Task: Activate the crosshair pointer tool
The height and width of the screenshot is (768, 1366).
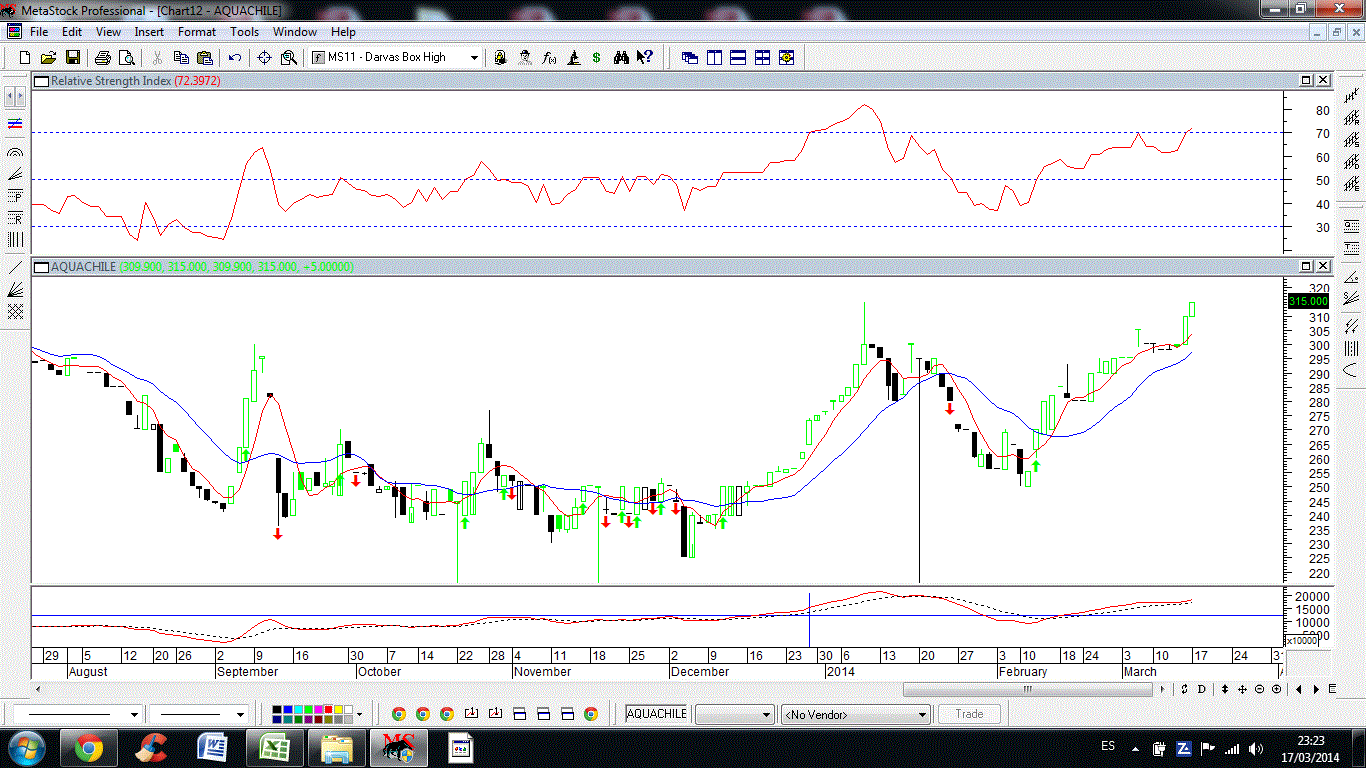Action: pos(264,57)
